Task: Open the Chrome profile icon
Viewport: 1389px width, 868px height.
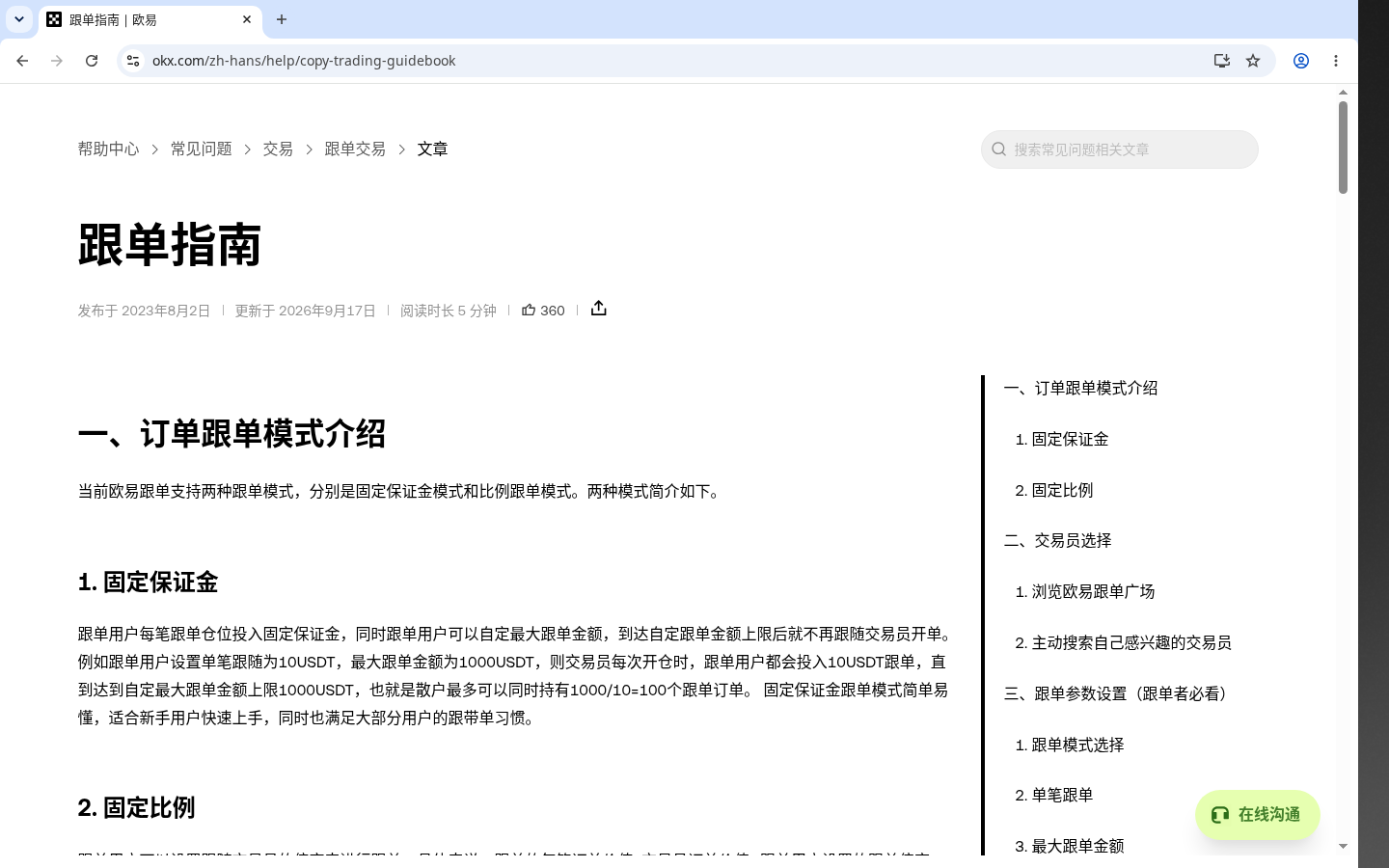Action: [x=1301, y=61]
